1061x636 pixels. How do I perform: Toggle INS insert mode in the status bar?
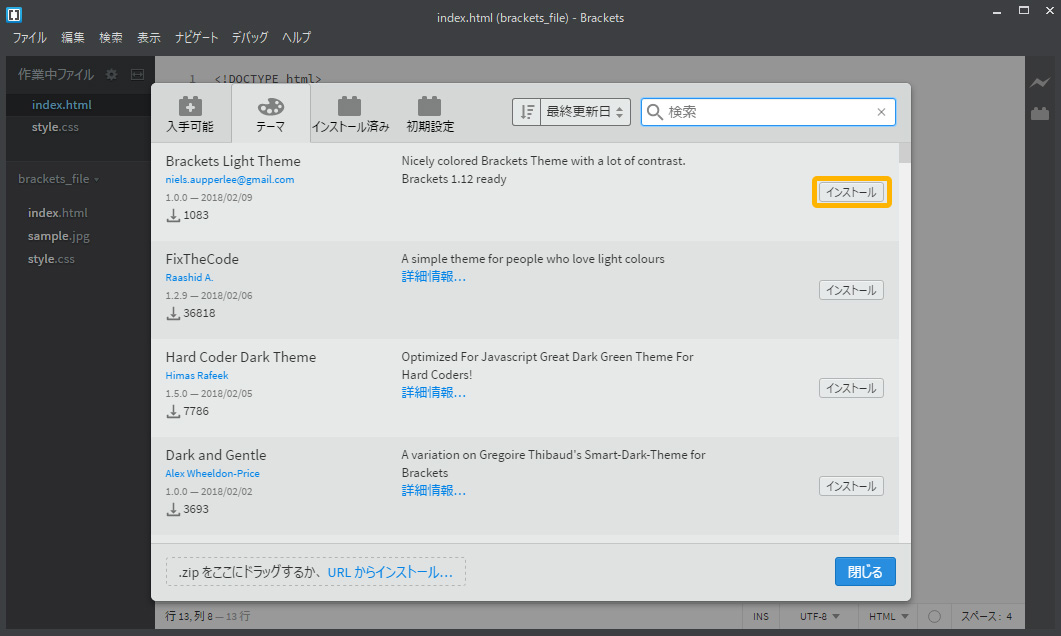point(761,616)
